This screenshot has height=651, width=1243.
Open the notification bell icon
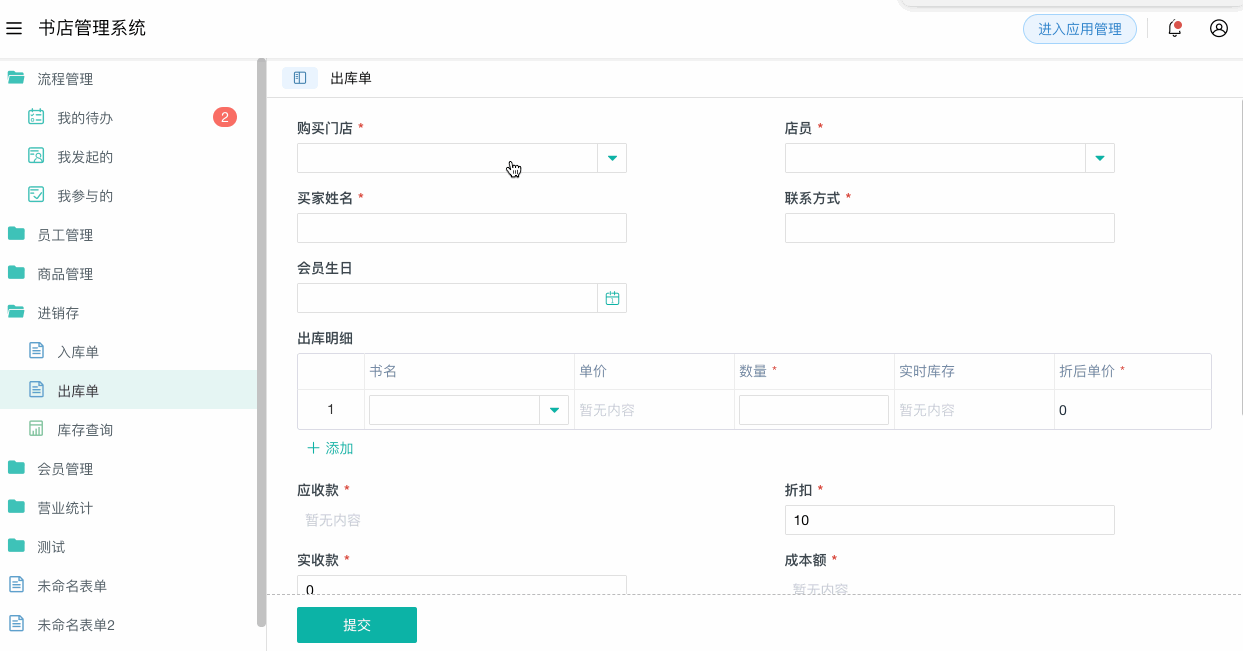coord(1173,29)
